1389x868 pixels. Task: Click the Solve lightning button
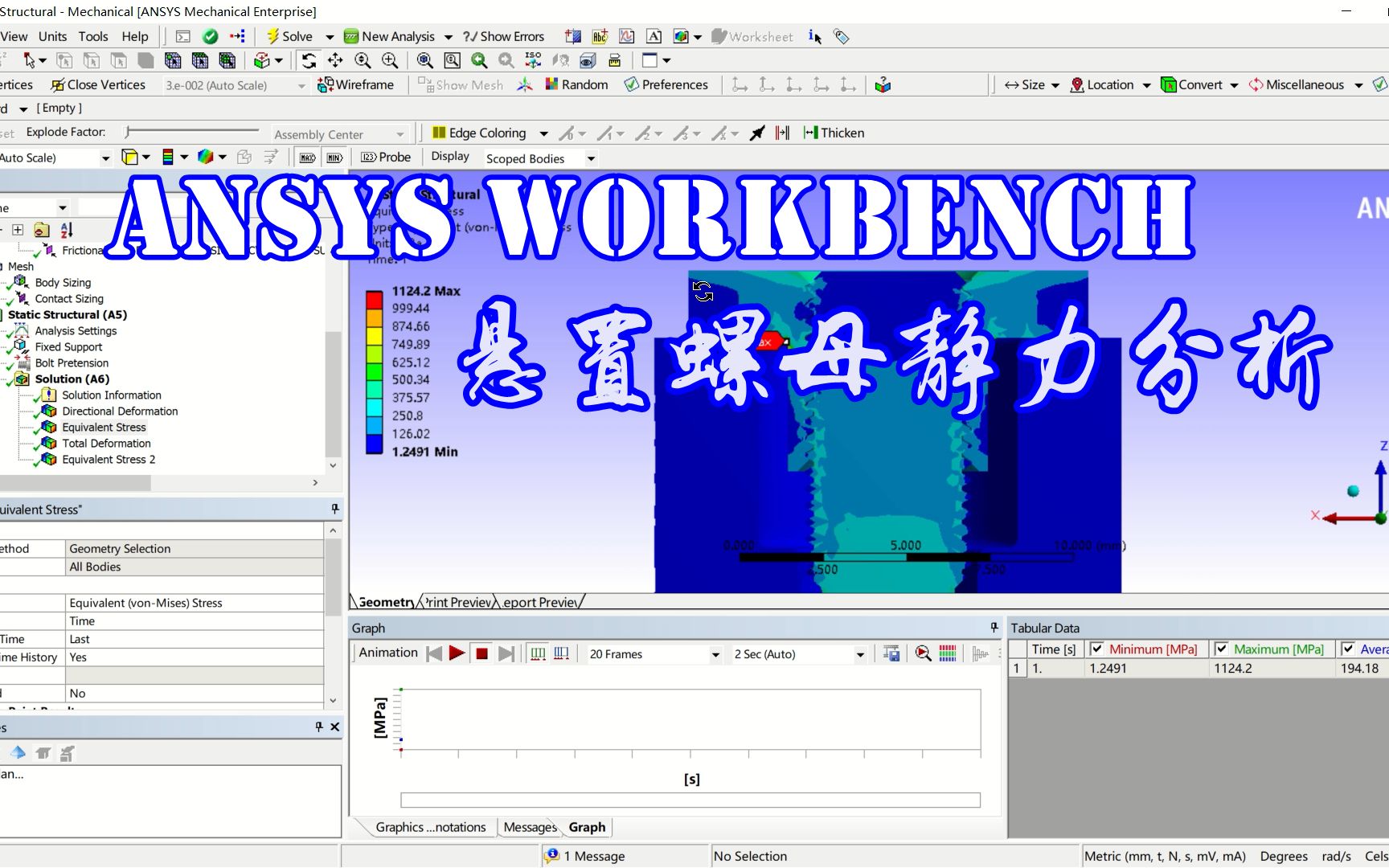coord(289,36)
